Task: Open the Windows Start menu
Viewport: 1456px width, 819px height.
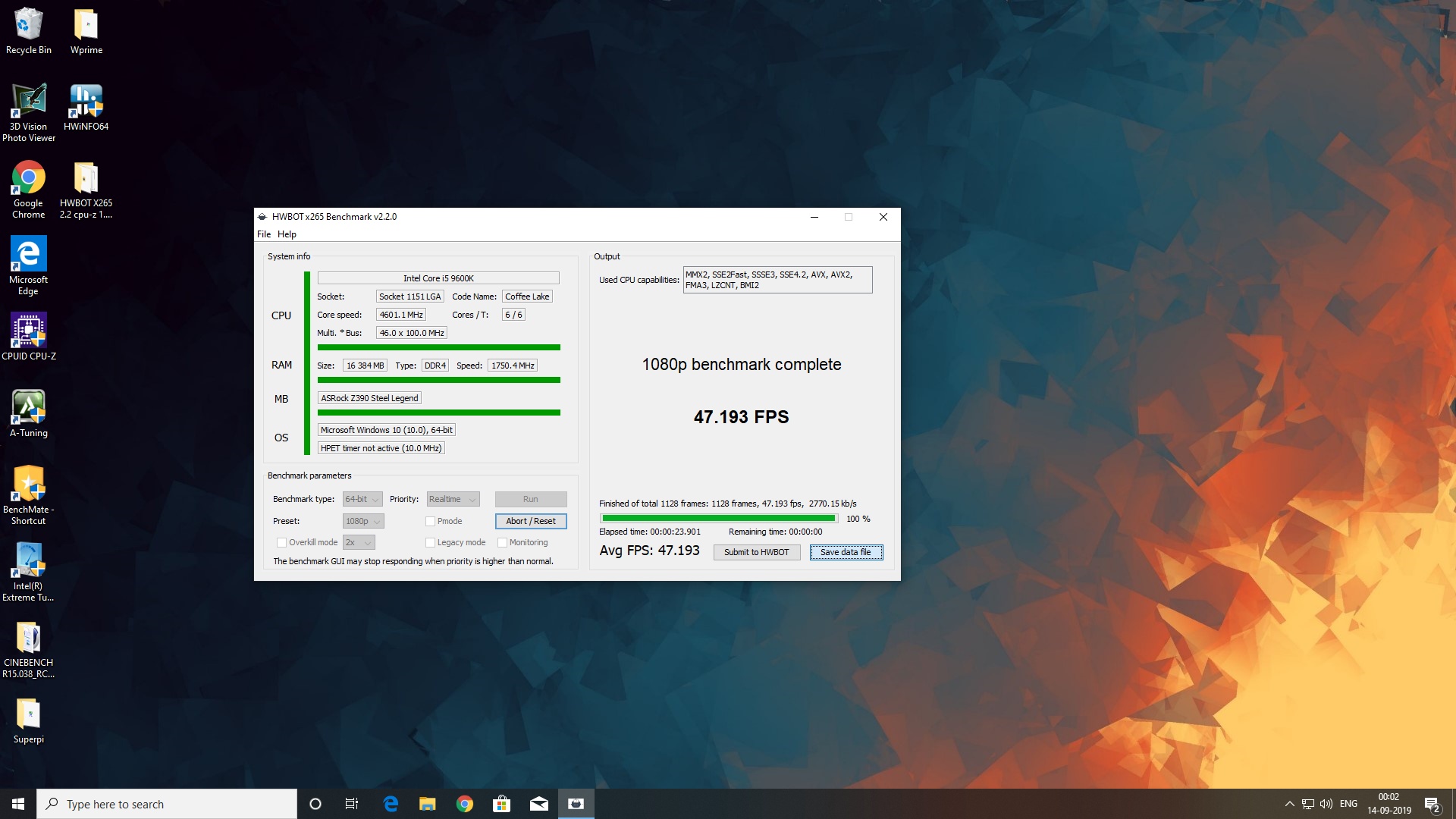Action: coord(18,804)
